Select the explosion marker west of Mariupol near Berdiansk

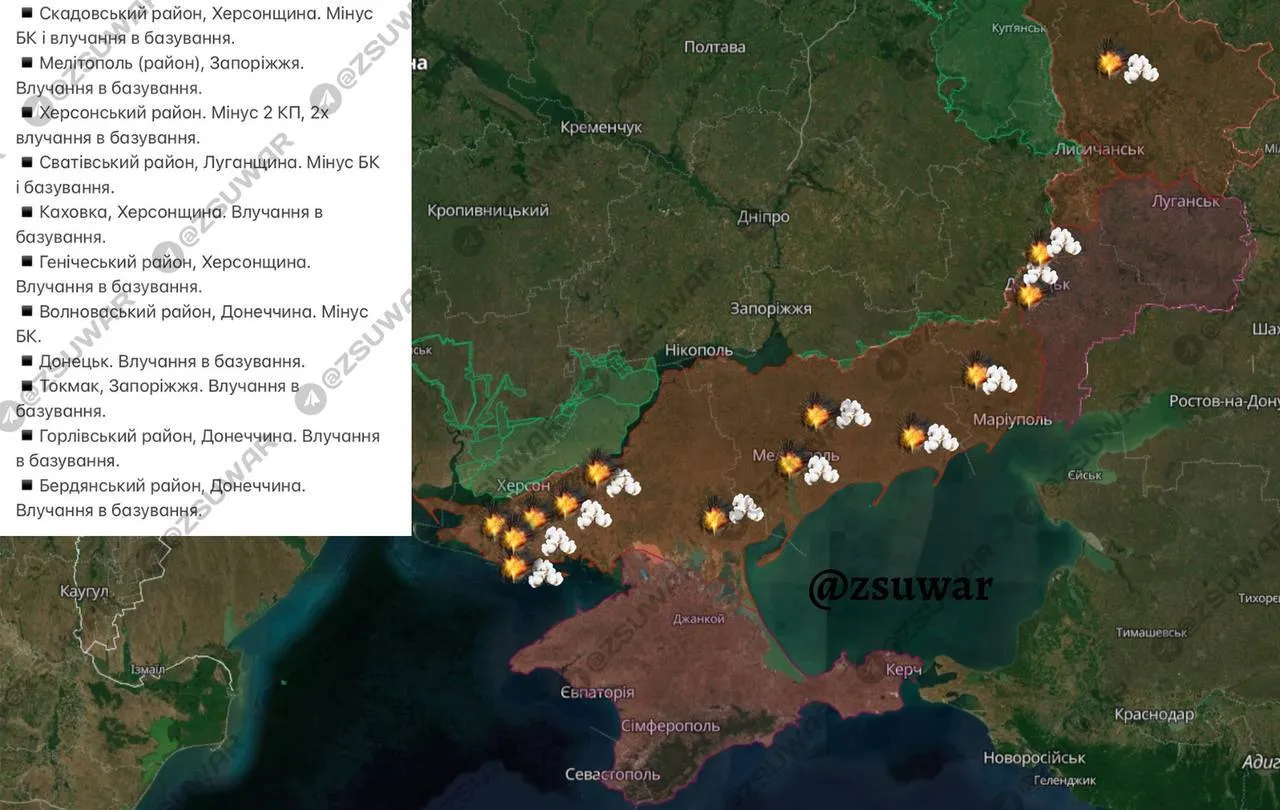point(914,435)
